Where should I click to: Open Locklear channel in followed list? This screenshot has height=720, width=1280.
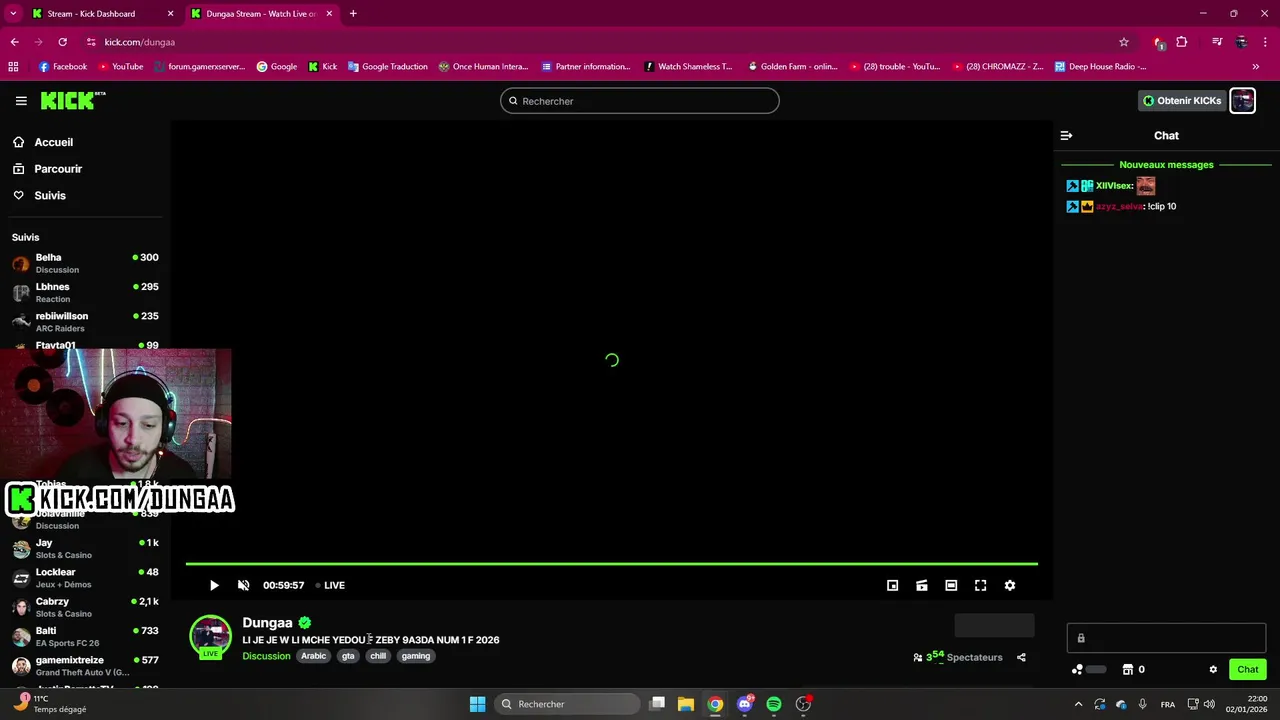(85, 578)
